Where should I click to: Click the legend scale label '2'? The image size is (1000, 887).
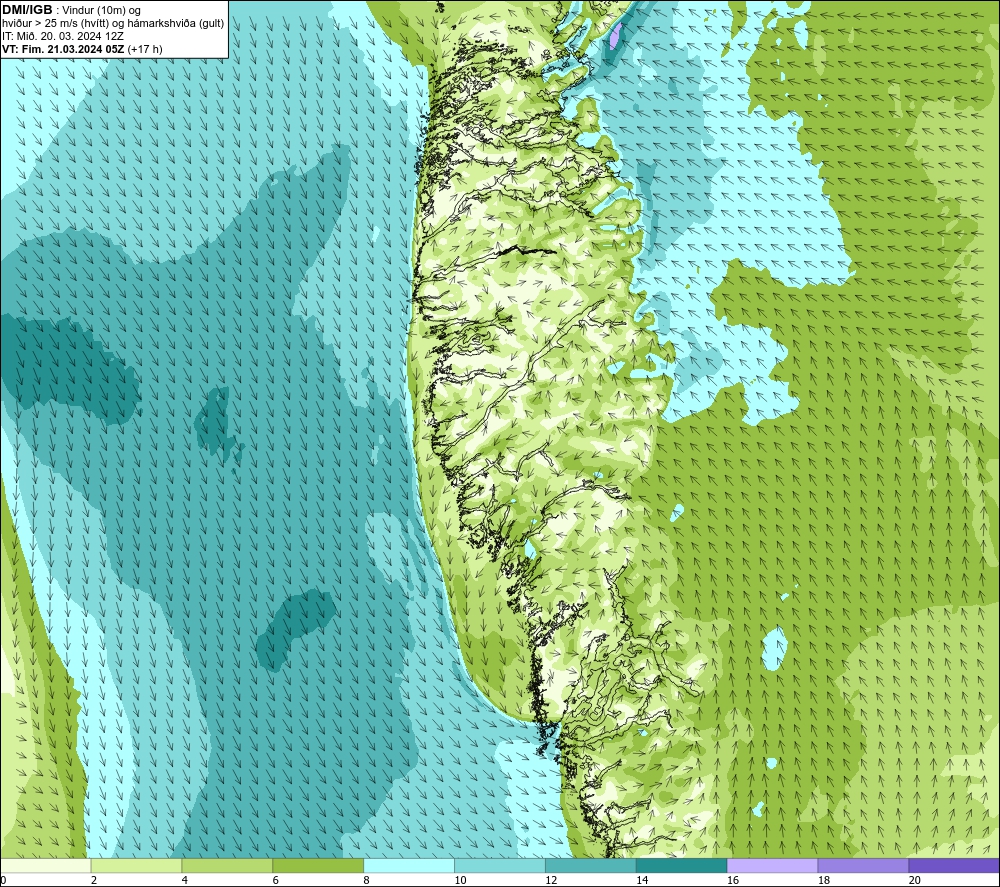[94, 880]
